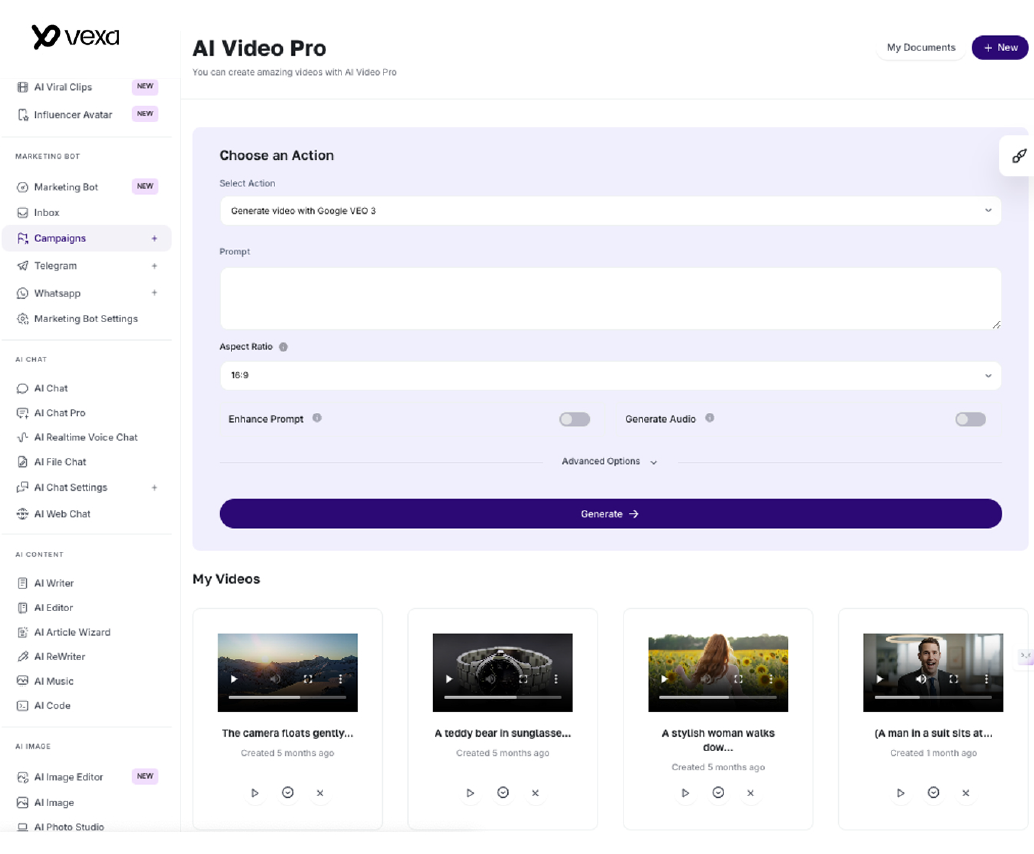
Task: Click the play icon below the teddy bear video
Action: tap(470, 793)
